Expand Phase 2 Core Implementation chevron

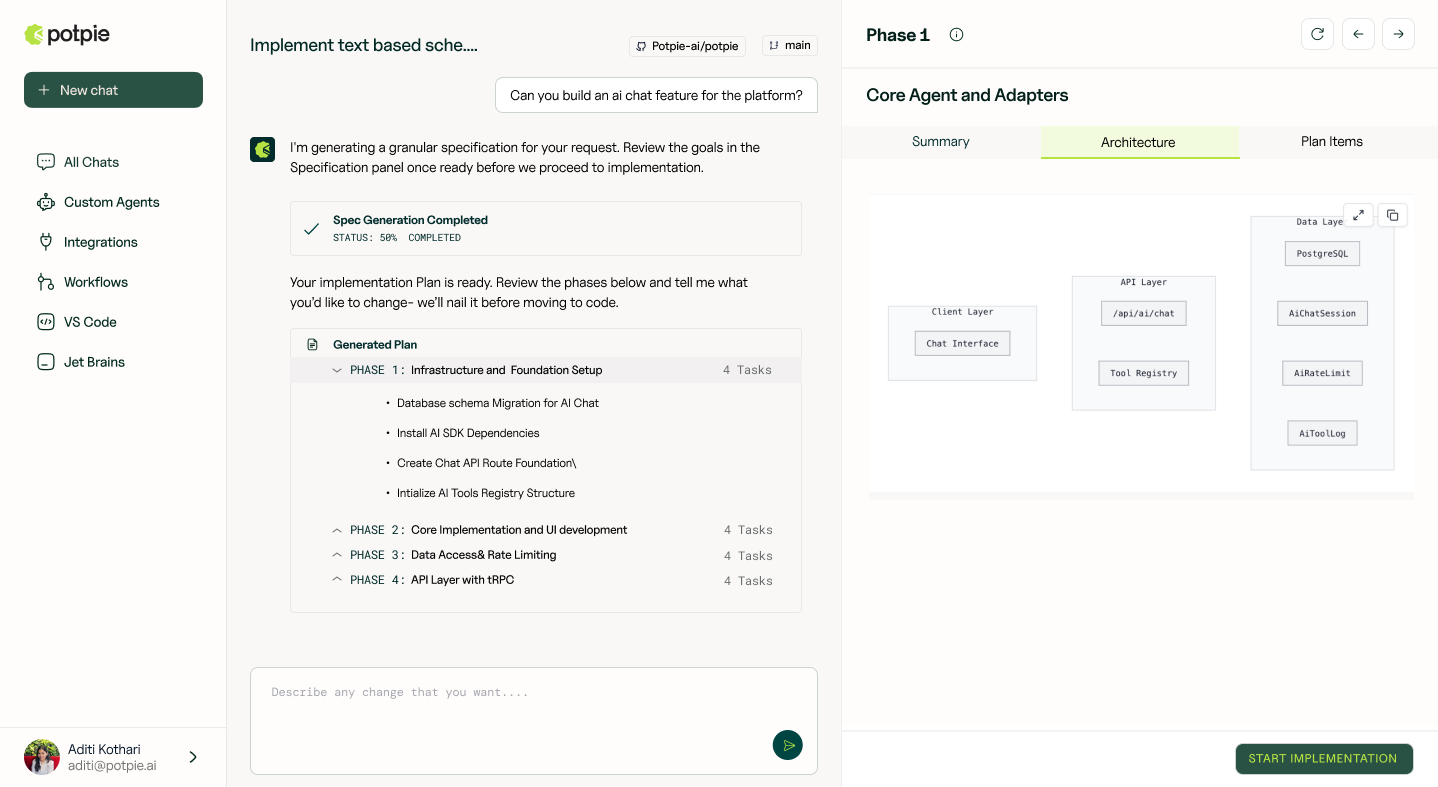(x=337, y=530)
